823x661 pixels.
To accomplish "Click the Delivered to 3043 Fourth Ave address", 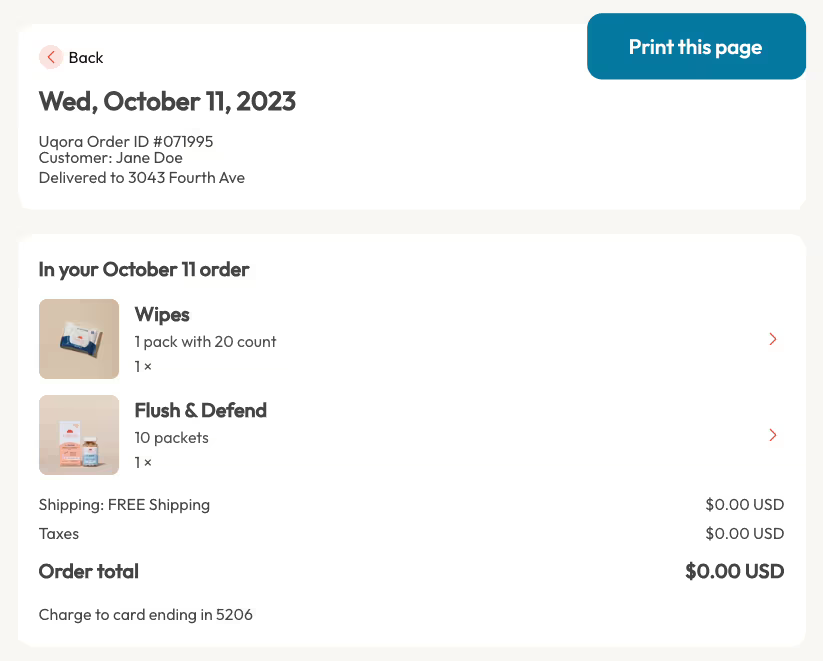I will tap(142, 178).
